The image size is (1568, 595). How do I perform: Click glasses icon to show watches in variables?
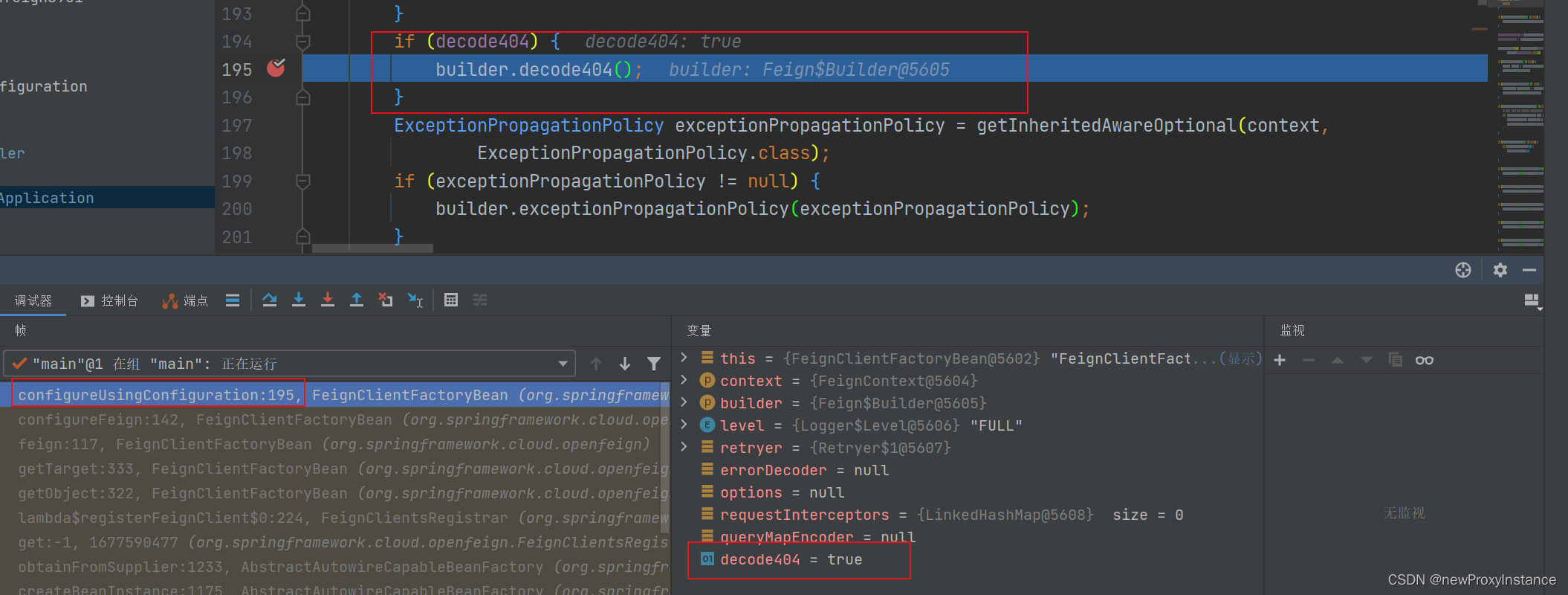point(1425,361)
